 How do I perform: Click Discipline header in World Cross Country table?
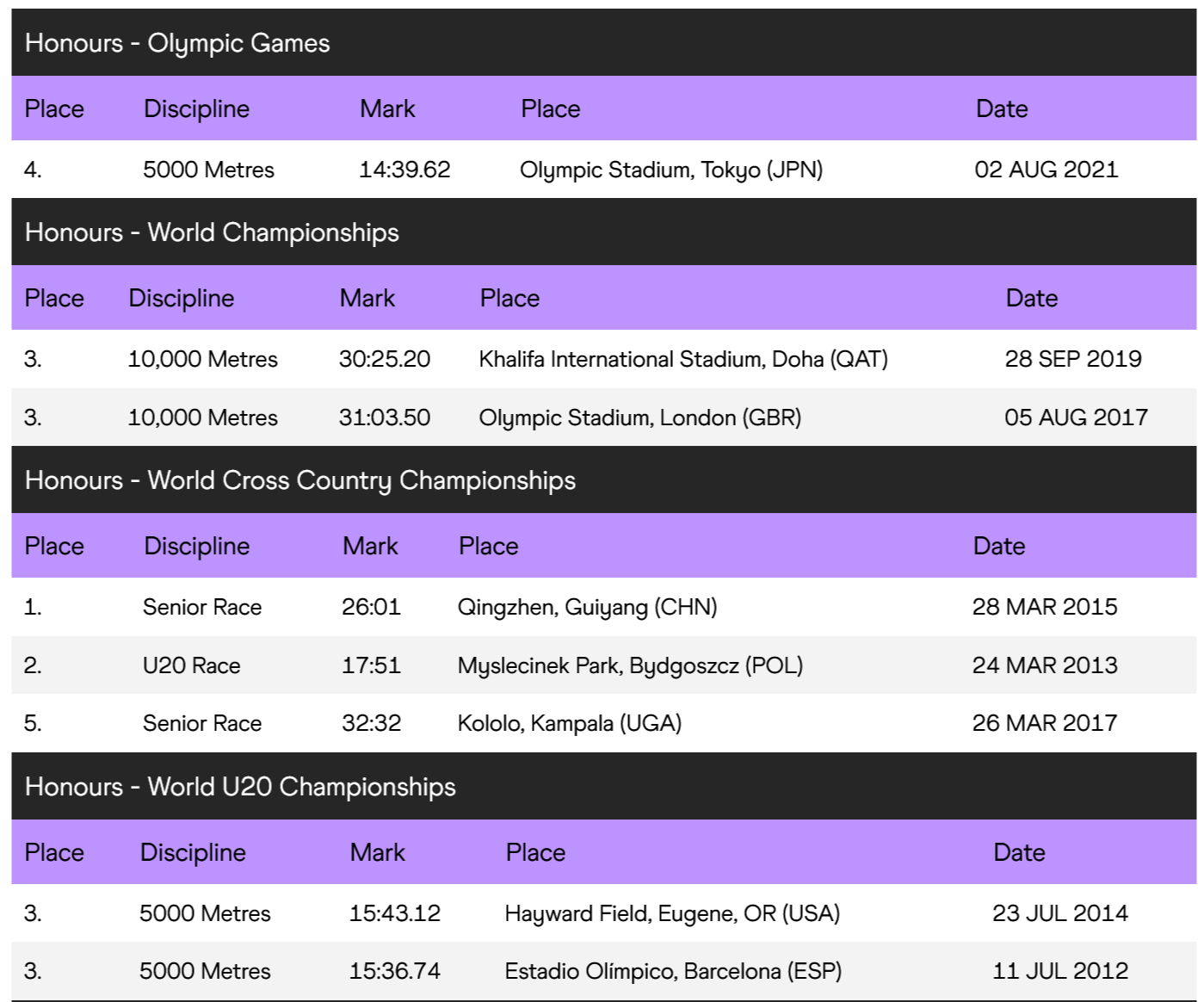[x=196, y=546]
